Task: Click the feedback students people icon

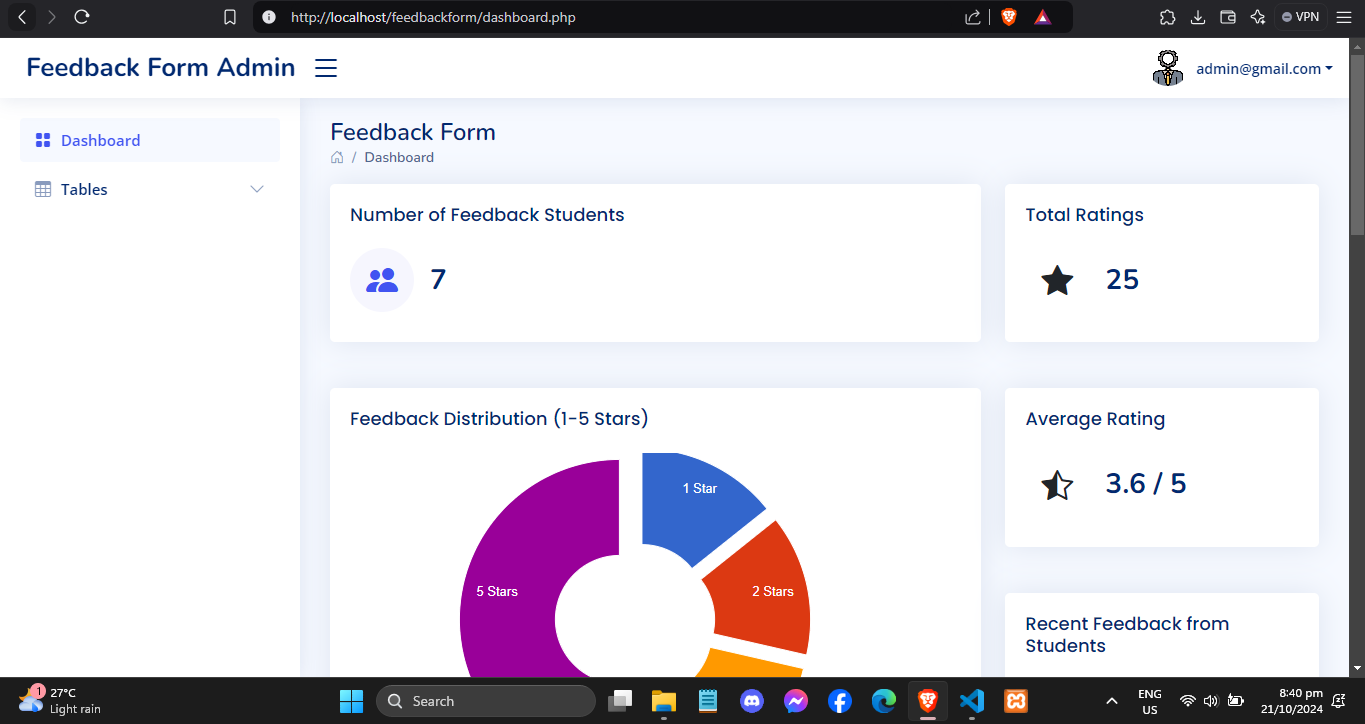Action: 382,280
